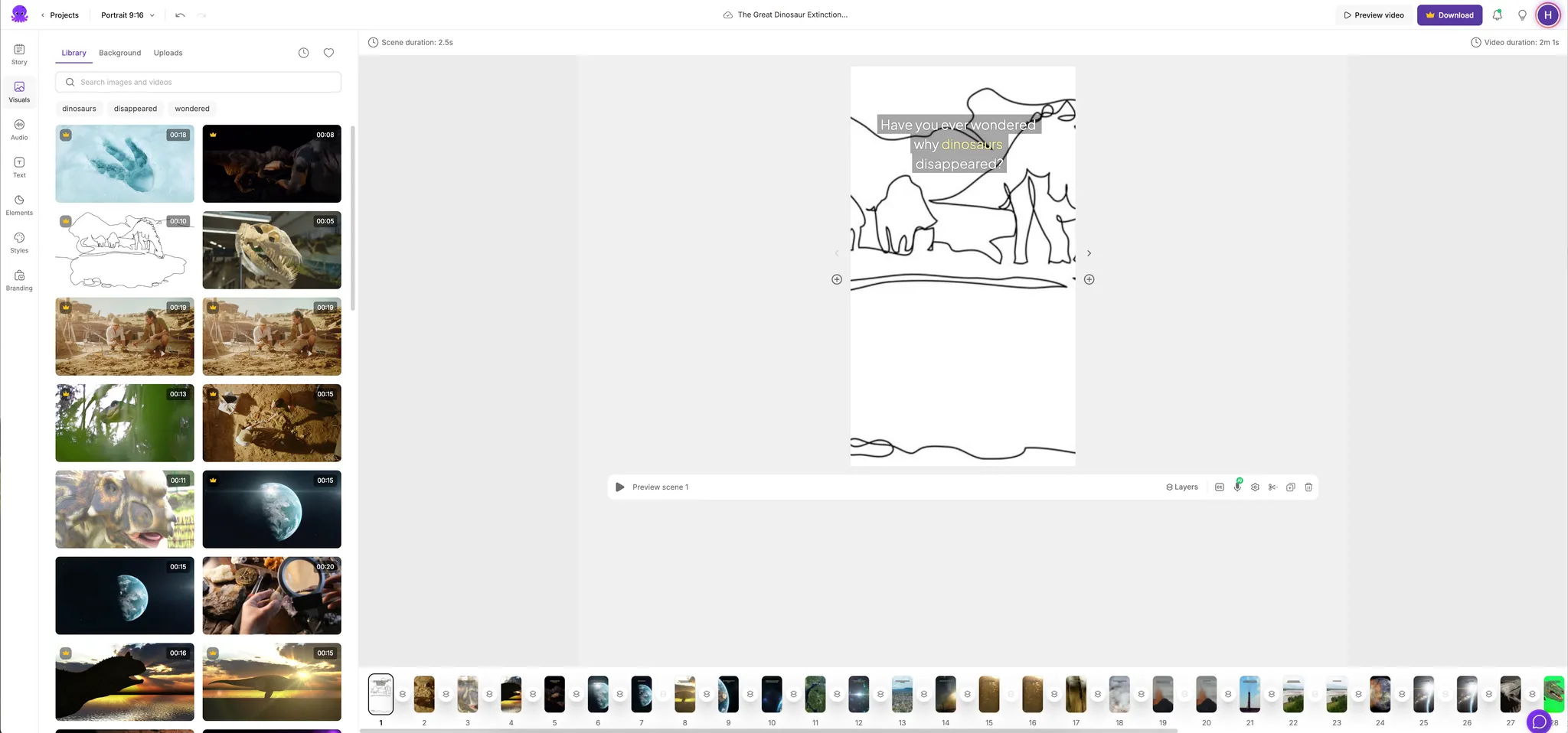Click the timeline horizontal scrollbar
The width and height of the screenshot is (1568, 733).
point(769,731)
